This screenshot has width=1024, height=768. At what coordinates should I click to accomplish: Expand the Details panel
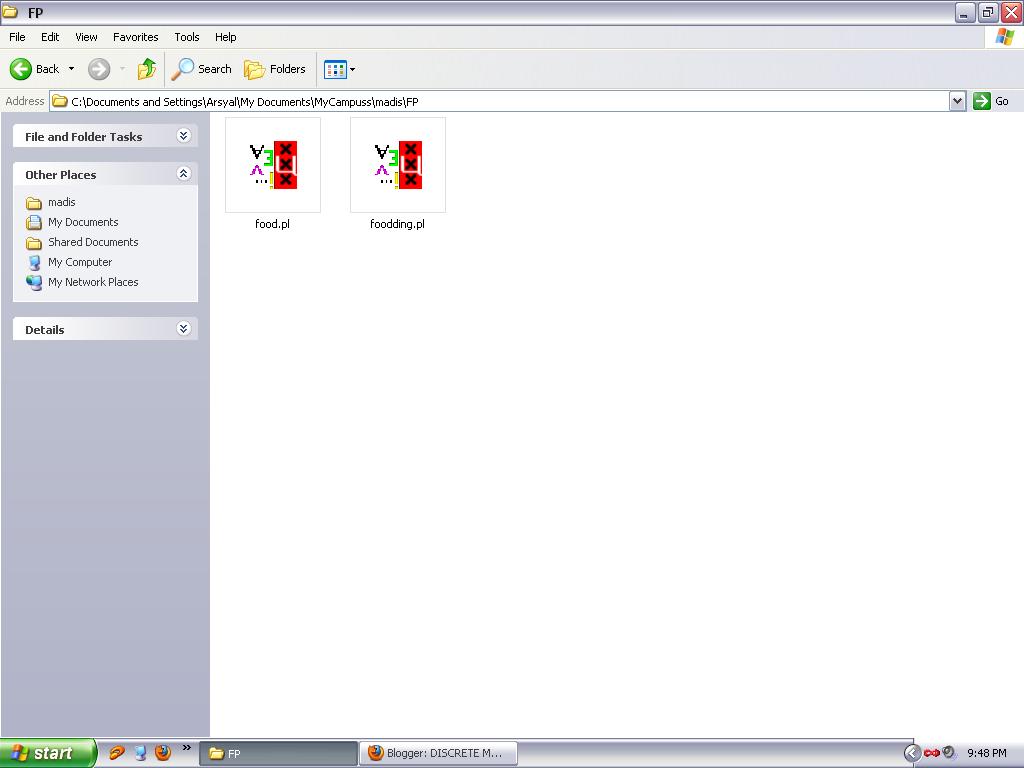(x=184, y=328)
